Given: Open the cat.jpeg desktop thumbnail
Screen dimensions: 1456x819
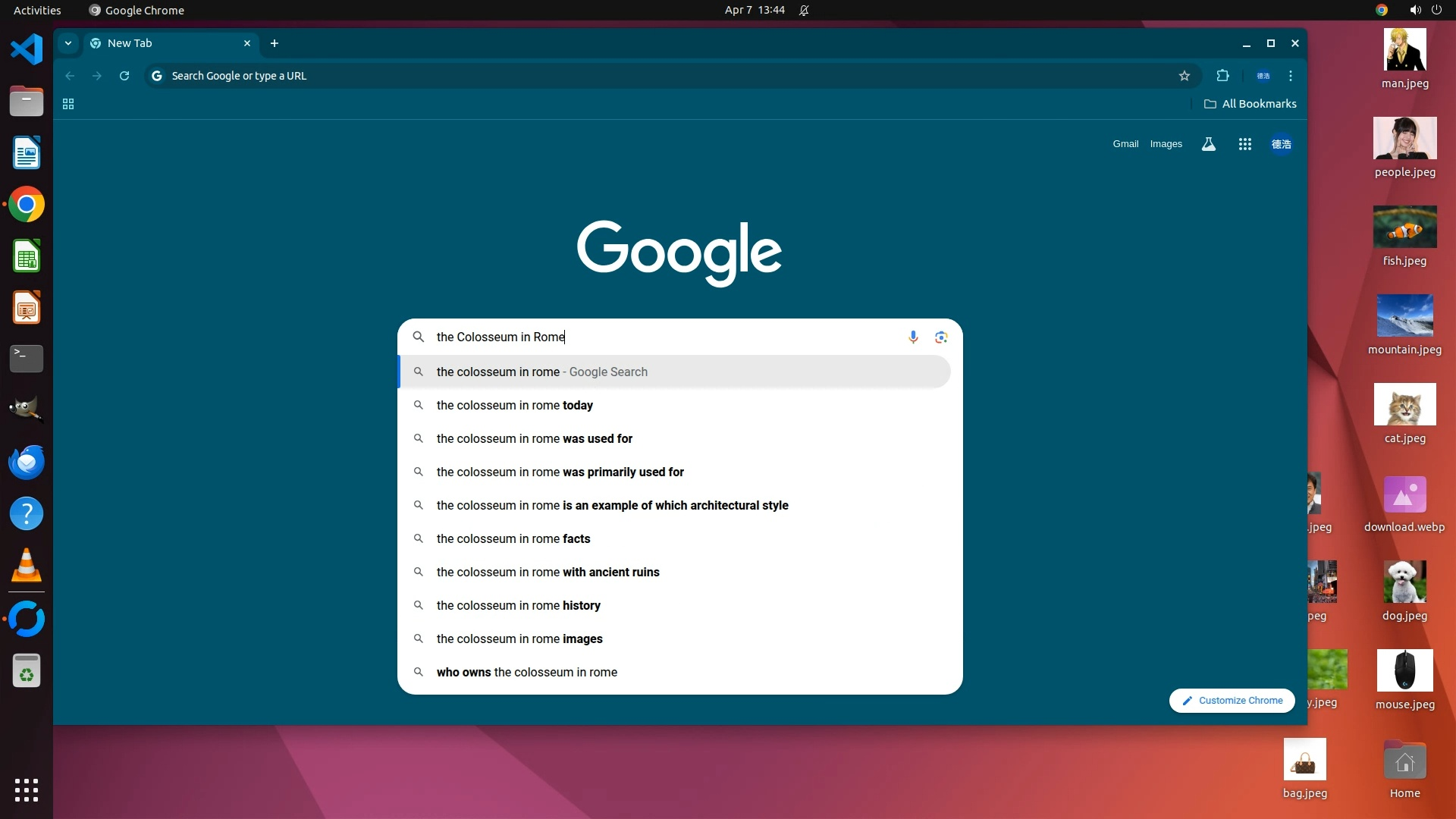Looking at the screenshot, I should (1404, 405).
